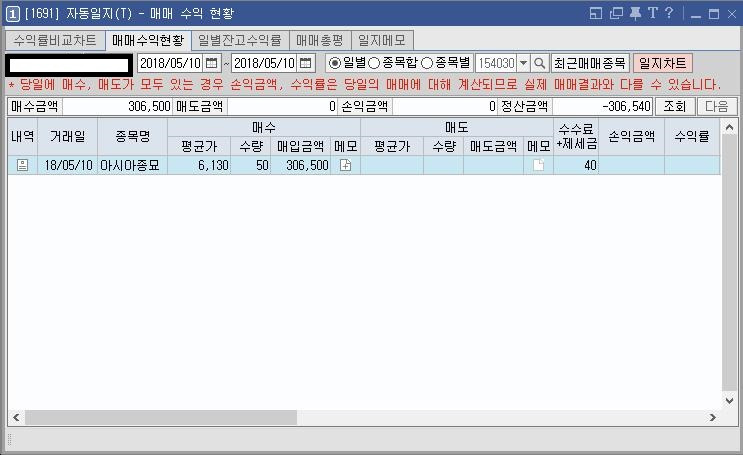743x455 pixels.
Task: Select the 아시아종묘 stock name cell
Action: point(133,165)
